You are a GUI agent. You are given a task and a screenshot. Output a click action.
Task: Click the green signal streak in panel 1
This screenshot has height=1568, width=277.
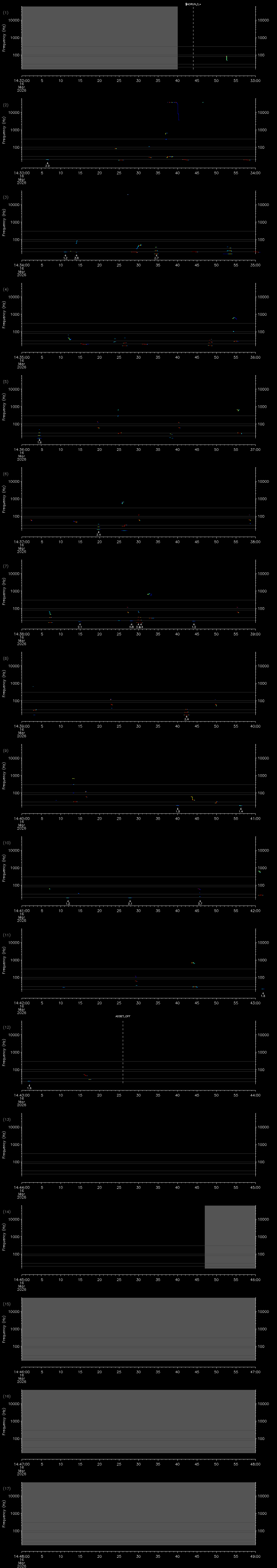(226, 58)
